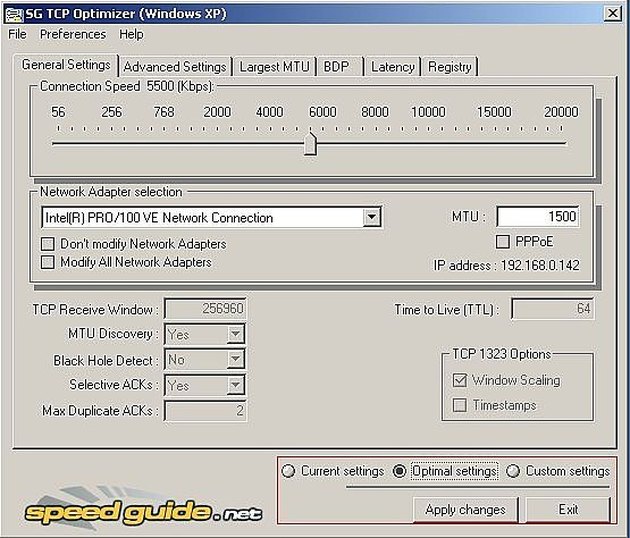Screen dimensions: 630x538
Task: Click the MTU input field
Action: [x=538, y=217]
